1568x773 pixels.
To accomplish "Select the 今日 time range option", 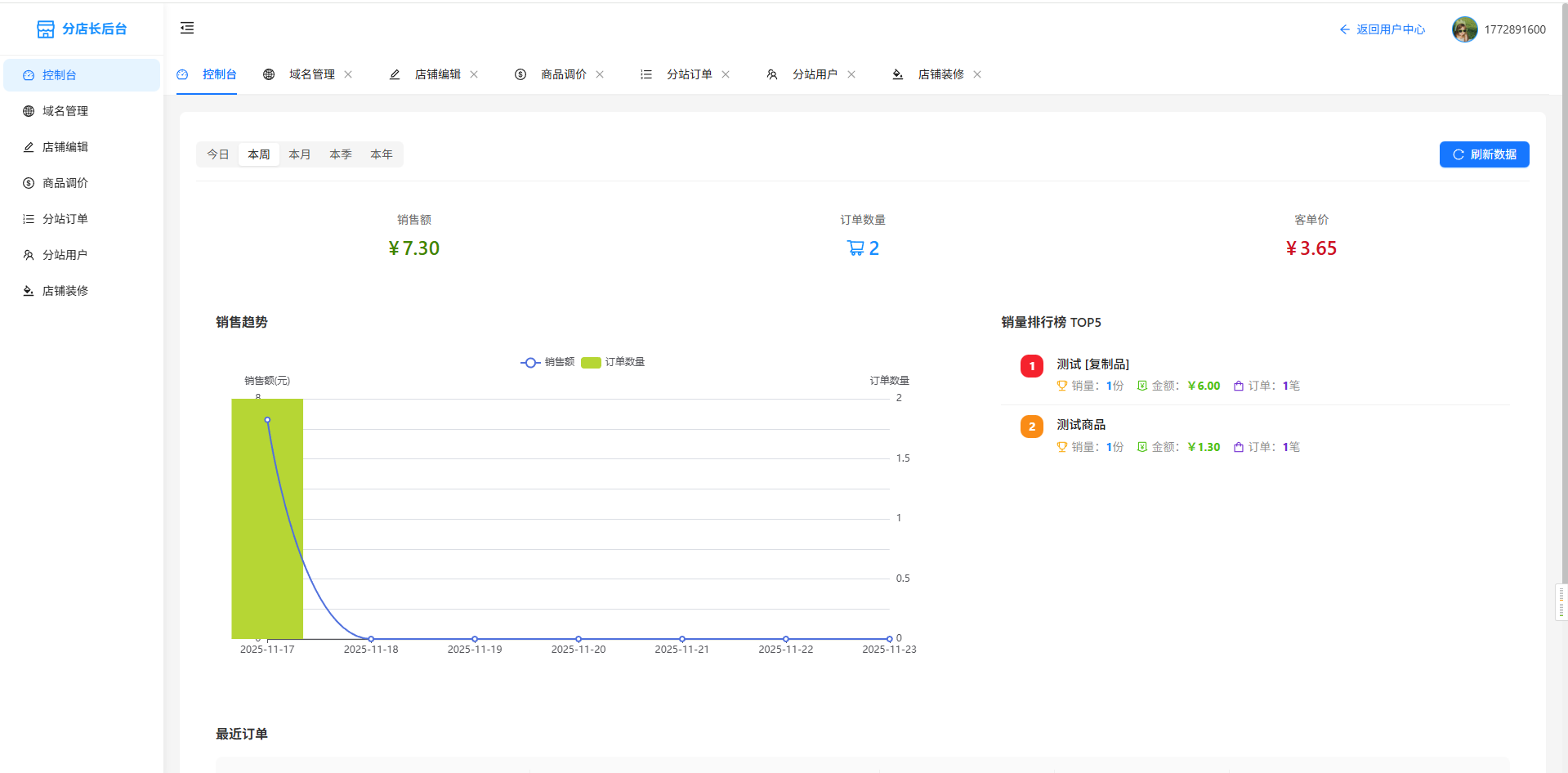I will 218,154.
